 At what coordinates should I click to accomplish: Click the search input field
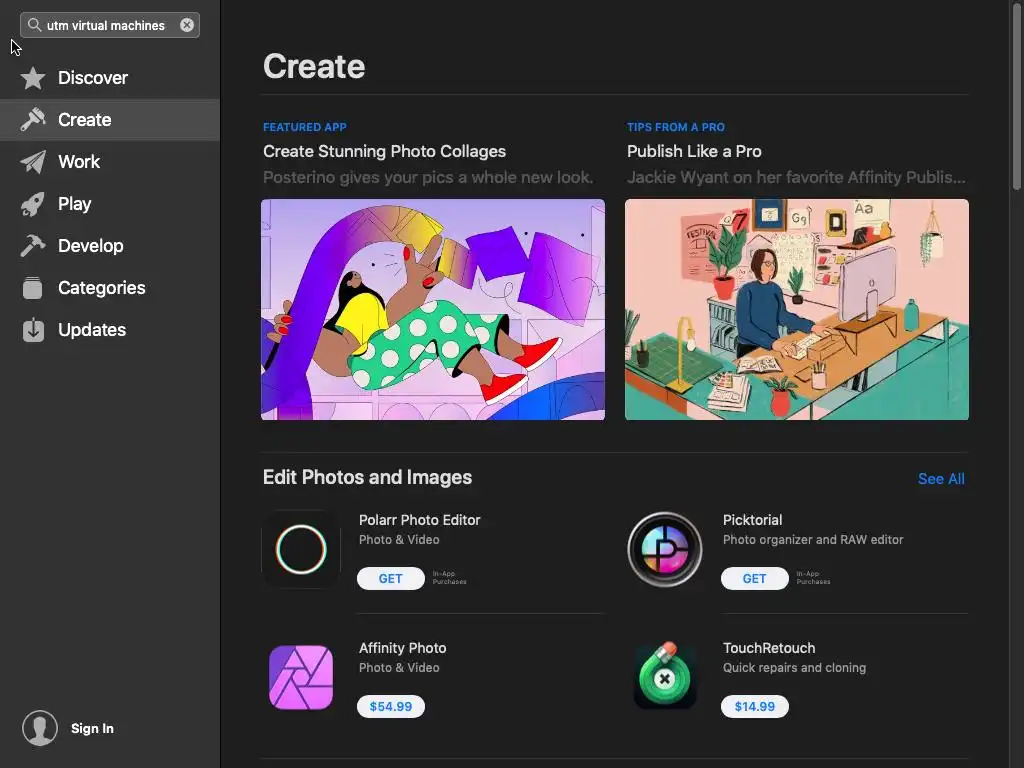tap(106, 25)
